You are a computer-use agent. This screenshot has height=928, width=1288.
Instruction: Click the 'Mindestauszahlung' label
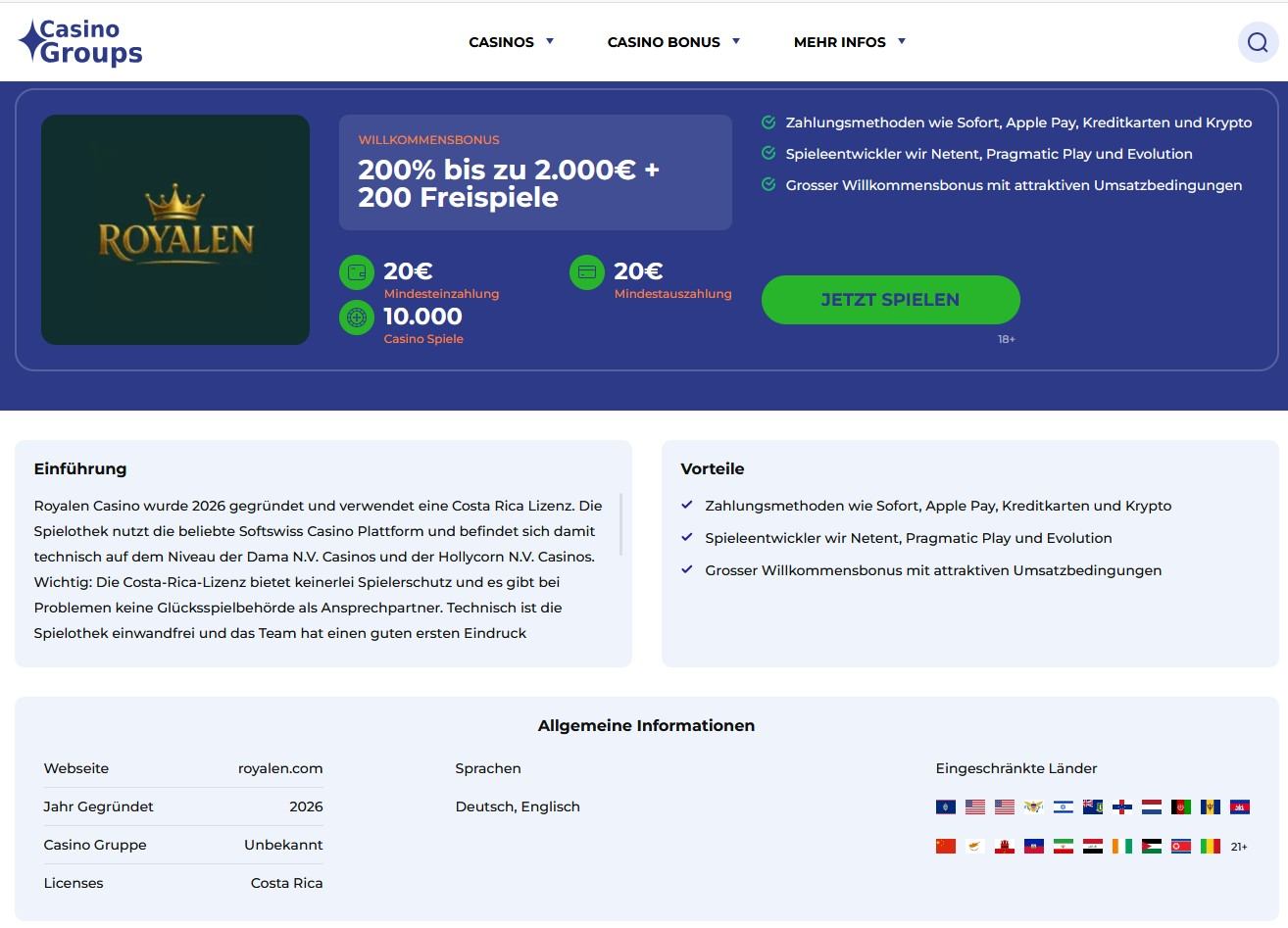click(672, 294)
